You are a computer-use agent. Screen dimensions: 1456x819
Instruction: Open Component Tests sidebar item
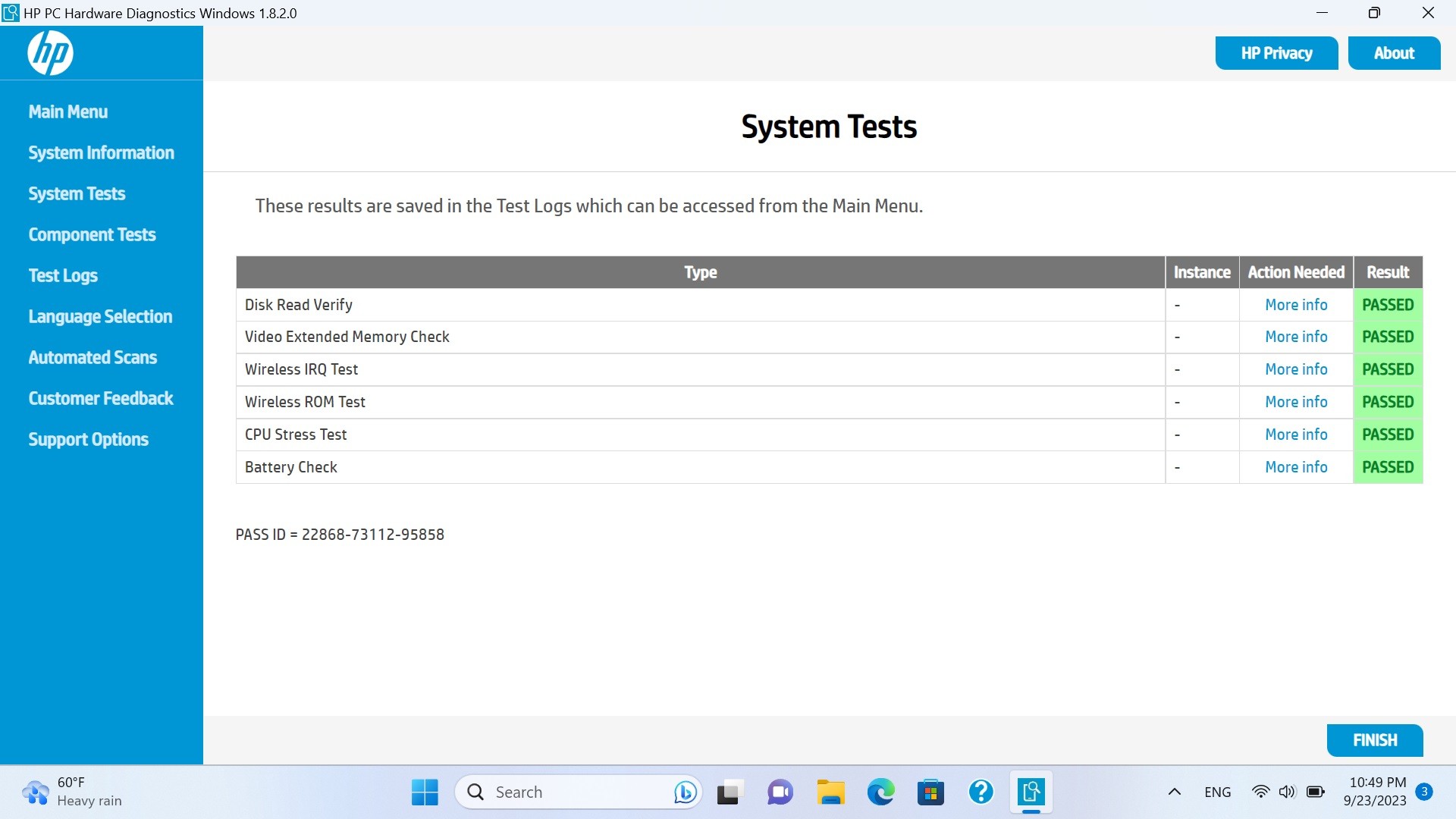[92, 234]
